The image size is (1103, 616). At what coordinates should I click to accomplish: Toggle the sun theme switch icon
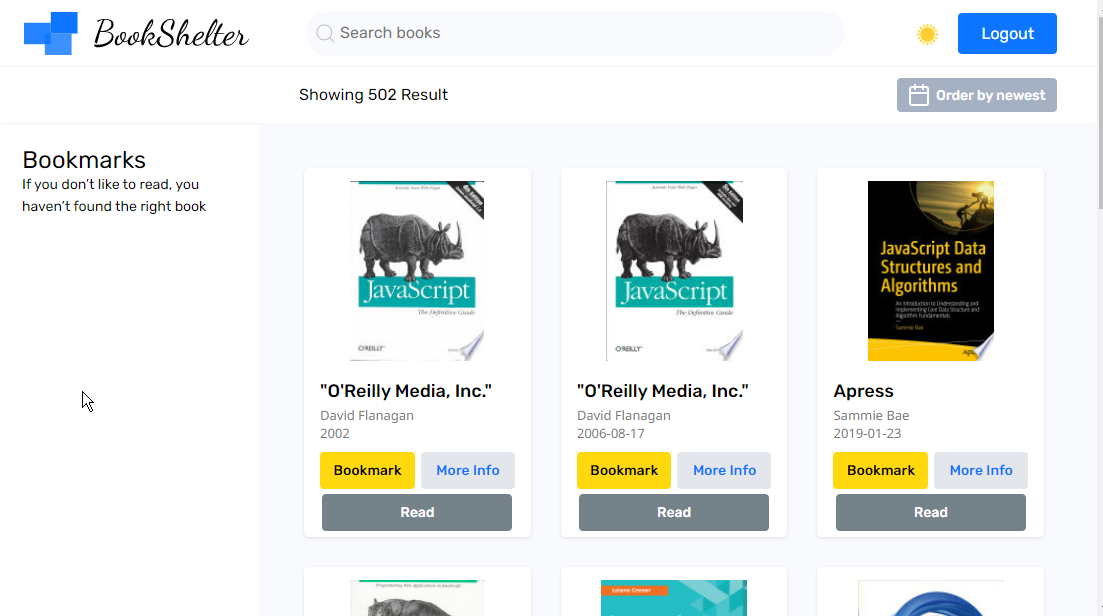[x=927, y=34]
